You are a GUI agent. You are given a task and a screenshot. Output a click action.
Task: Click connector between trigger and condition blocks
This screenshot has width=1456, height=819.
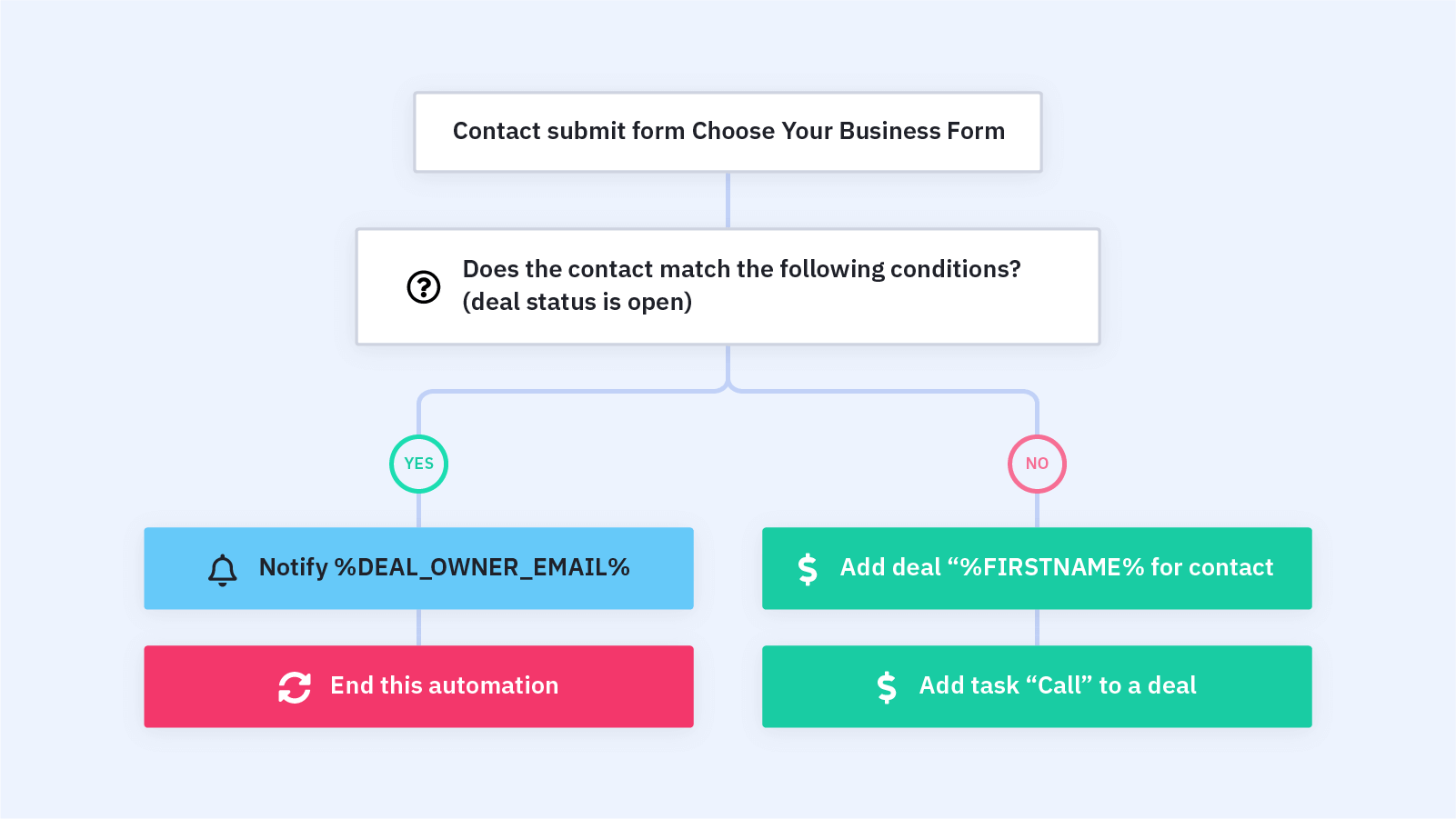[x=728, y=200]
